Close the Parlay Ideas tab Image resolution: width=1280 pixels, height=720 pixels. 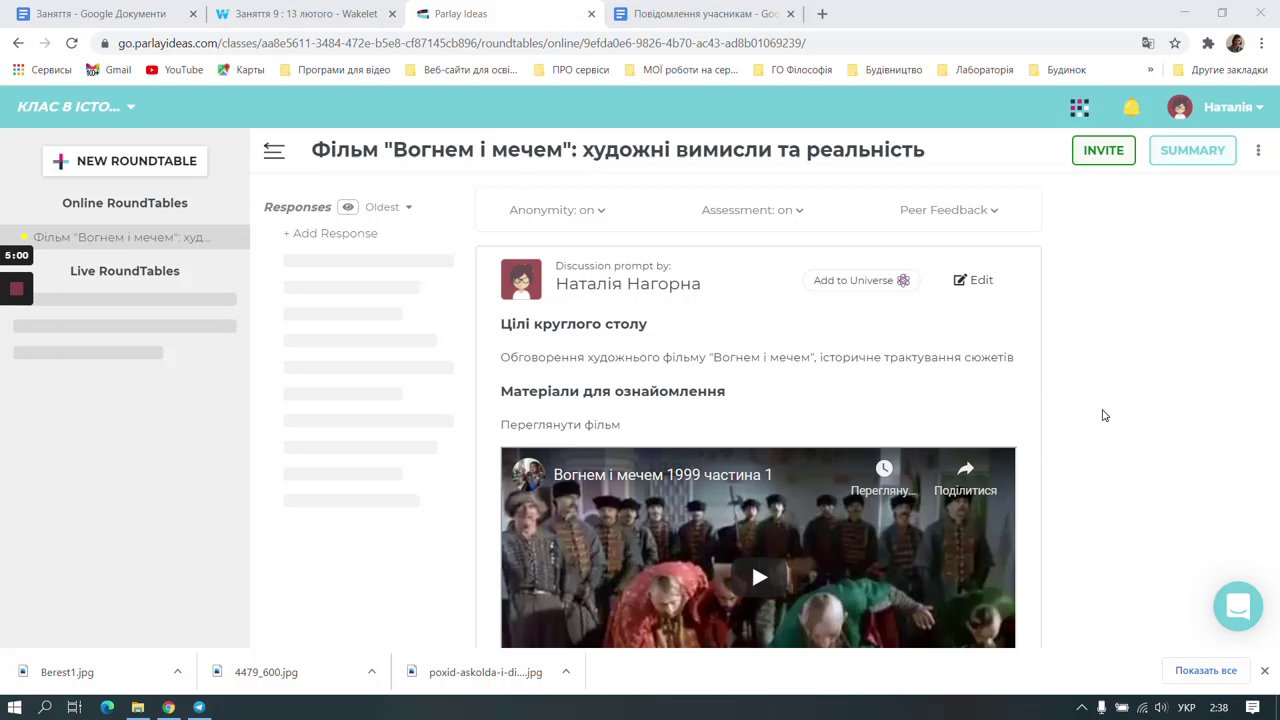pos(591,14)
